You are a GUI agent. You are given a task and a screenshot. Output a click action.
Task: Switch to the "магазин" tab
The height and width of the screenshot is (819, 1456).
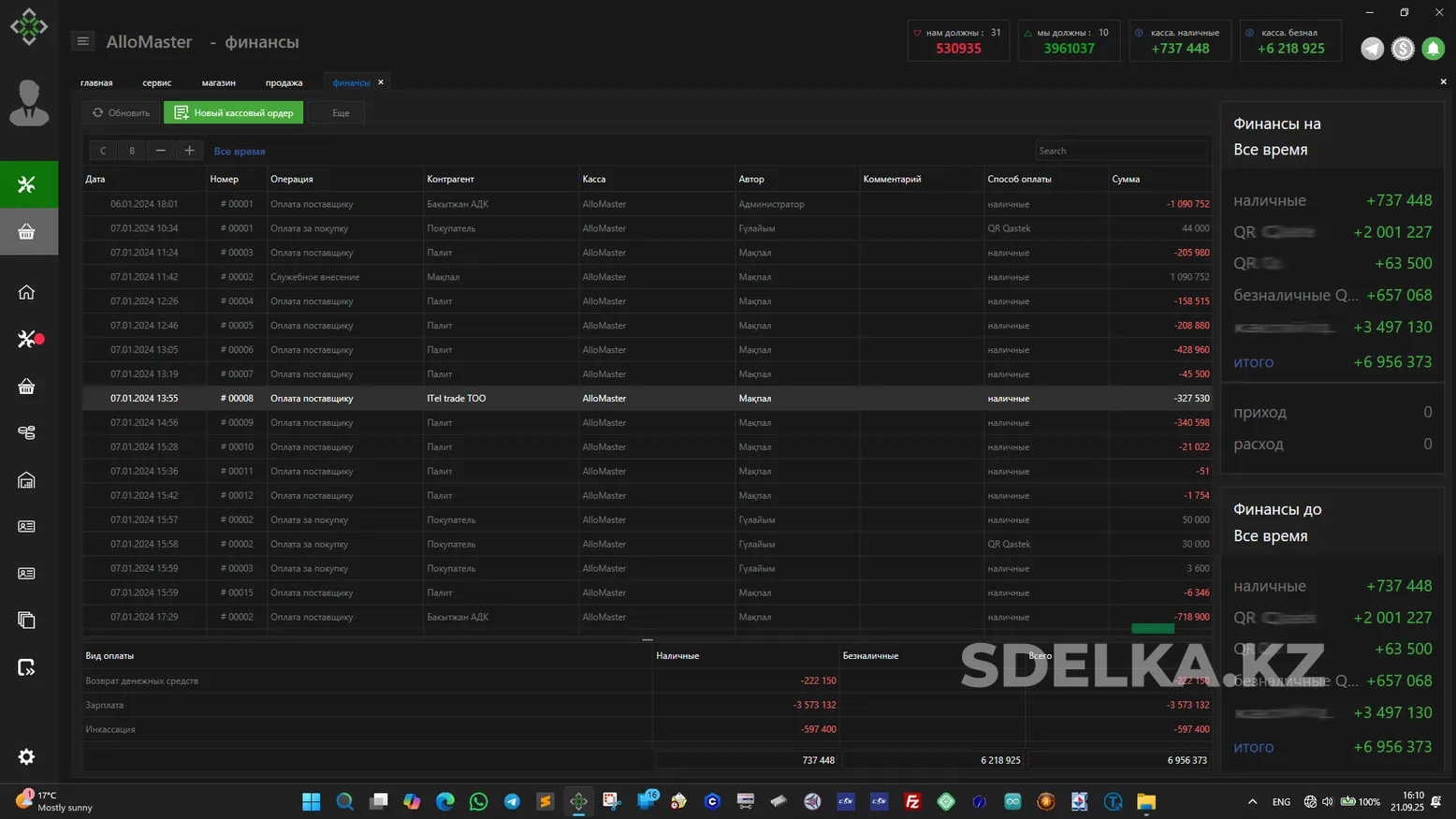[218, 82]
